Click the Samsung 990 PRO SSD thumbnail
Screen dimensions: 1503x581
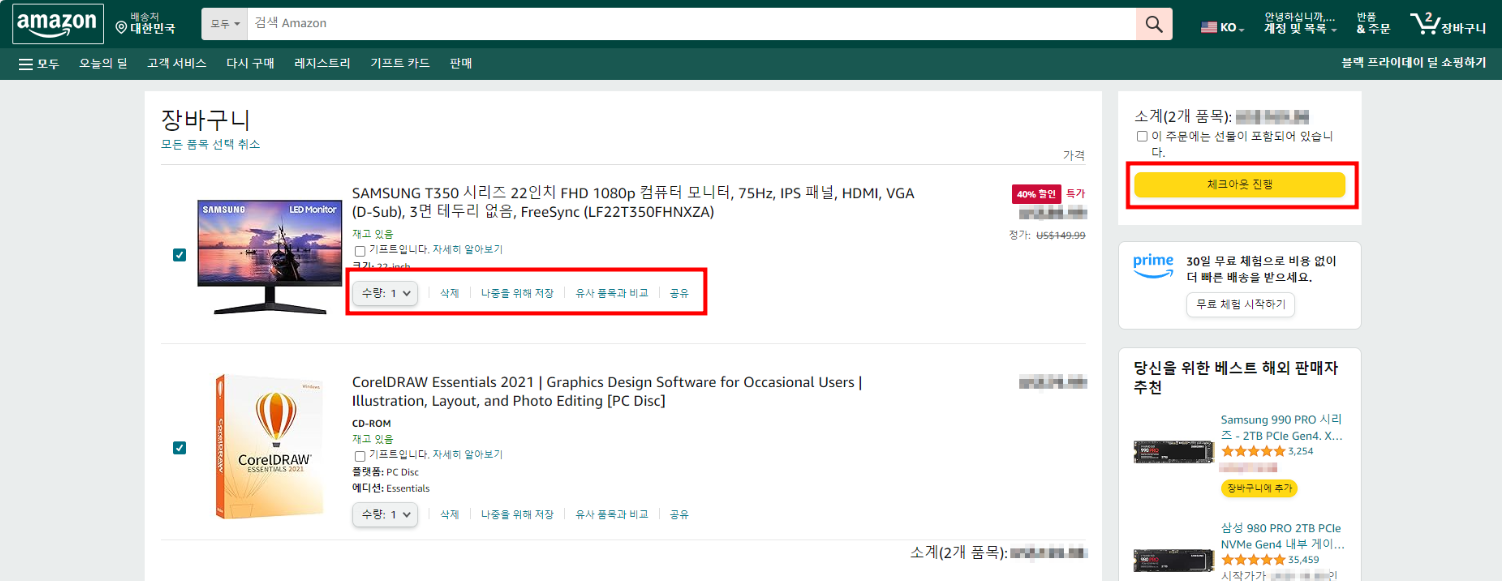click(x=1173, y=451)
